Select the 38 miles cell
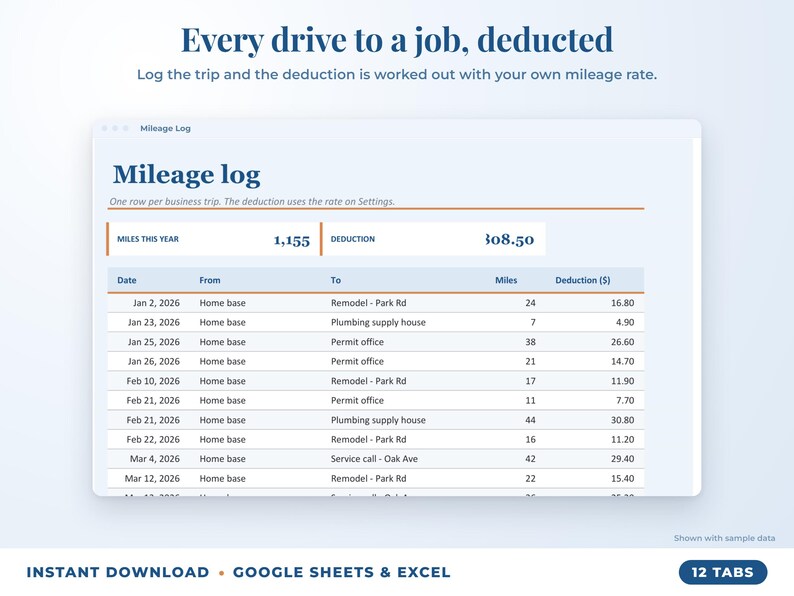Viewport: 794px width, 596px height. pos(530,342)
